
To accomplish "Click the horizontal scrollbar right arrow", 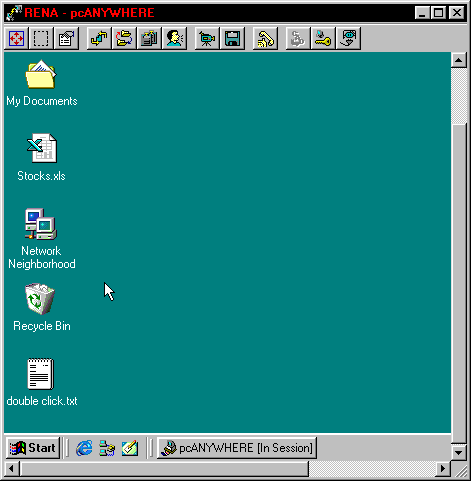I will coord(443,468).
